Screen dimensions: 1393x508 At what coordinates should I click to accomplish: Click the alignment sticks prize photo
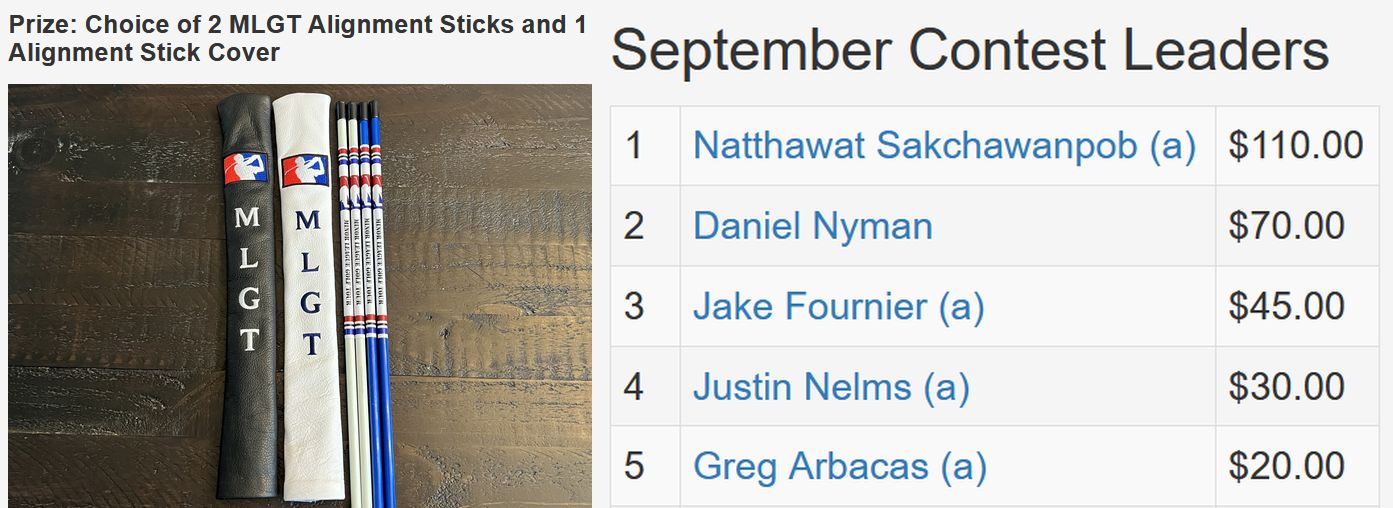pyautogui.click(x=300, y=296)
